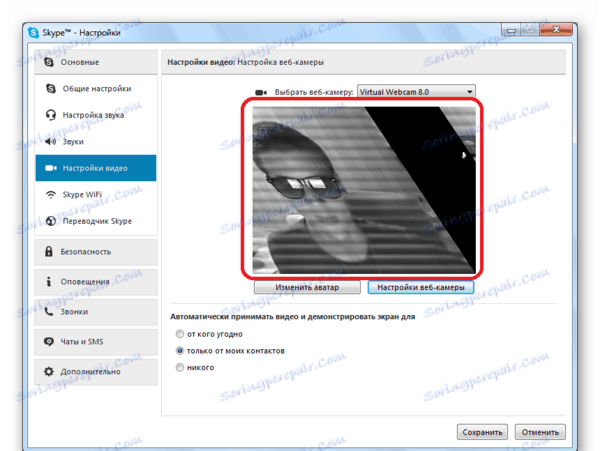Select the 'только от моих контактов' radio option
600x451 pixels.
(x=180, y=350)
